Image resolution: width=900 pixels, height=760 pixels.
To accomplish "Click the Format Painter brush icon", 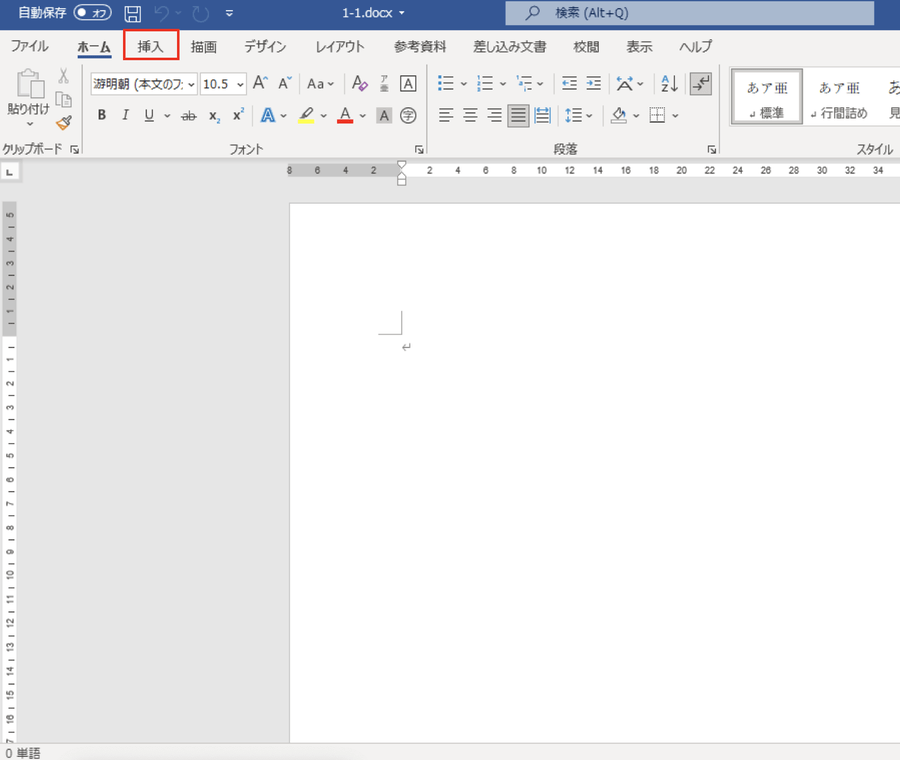I will click(x=64, y=122).
